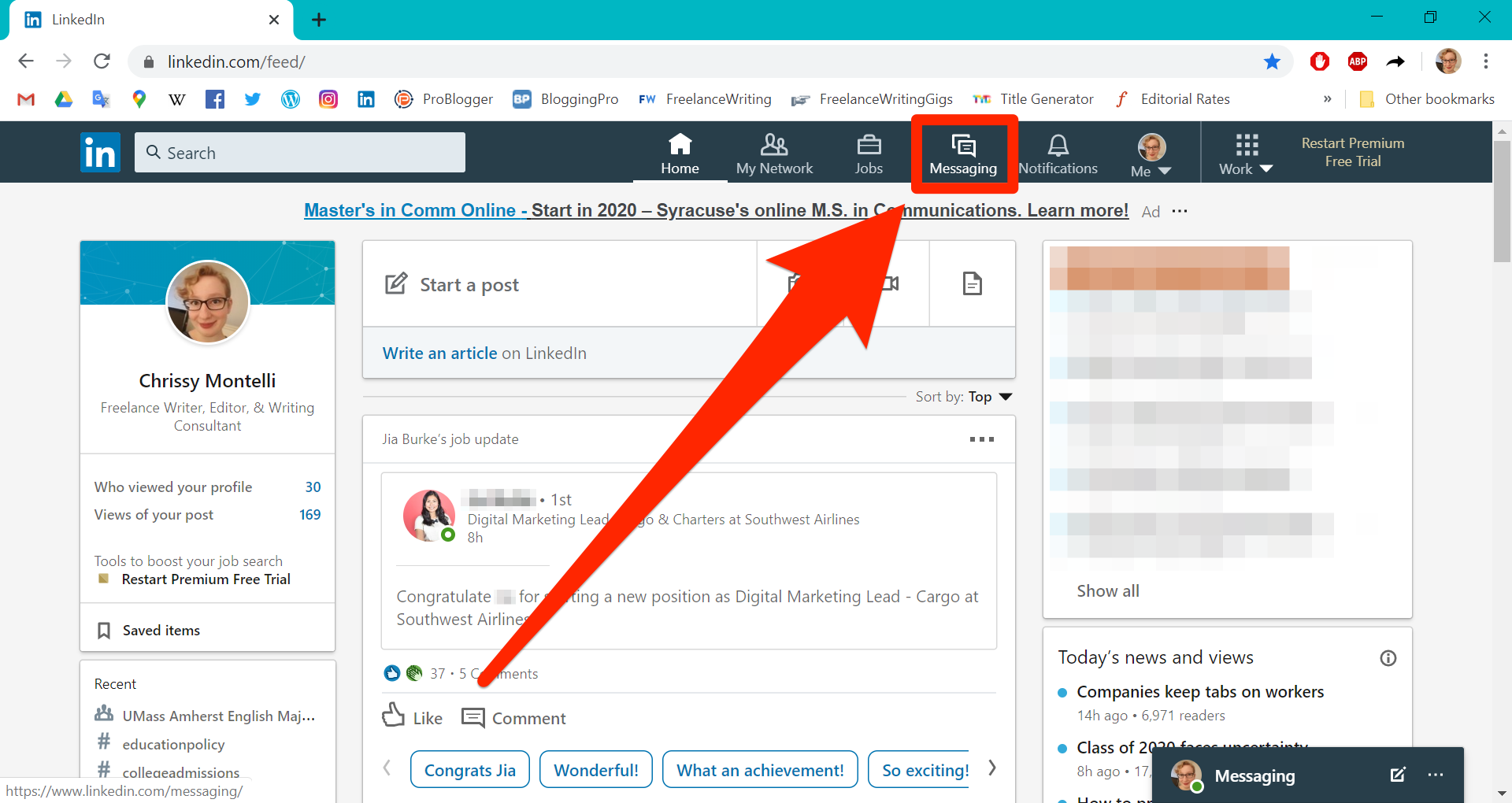
Task: Switch to the Home tab
Action: pos(680,154)
